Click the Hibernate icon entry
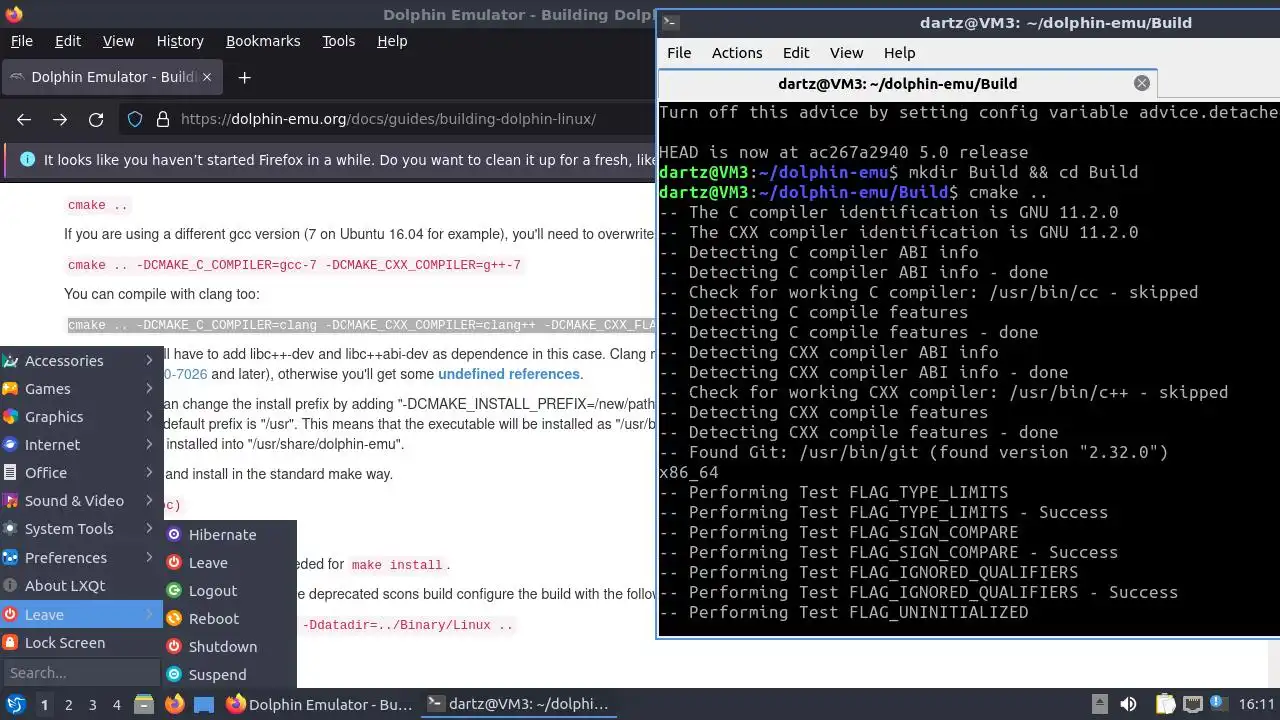Viewport: 1280px width, 720px height. [230, 535]
